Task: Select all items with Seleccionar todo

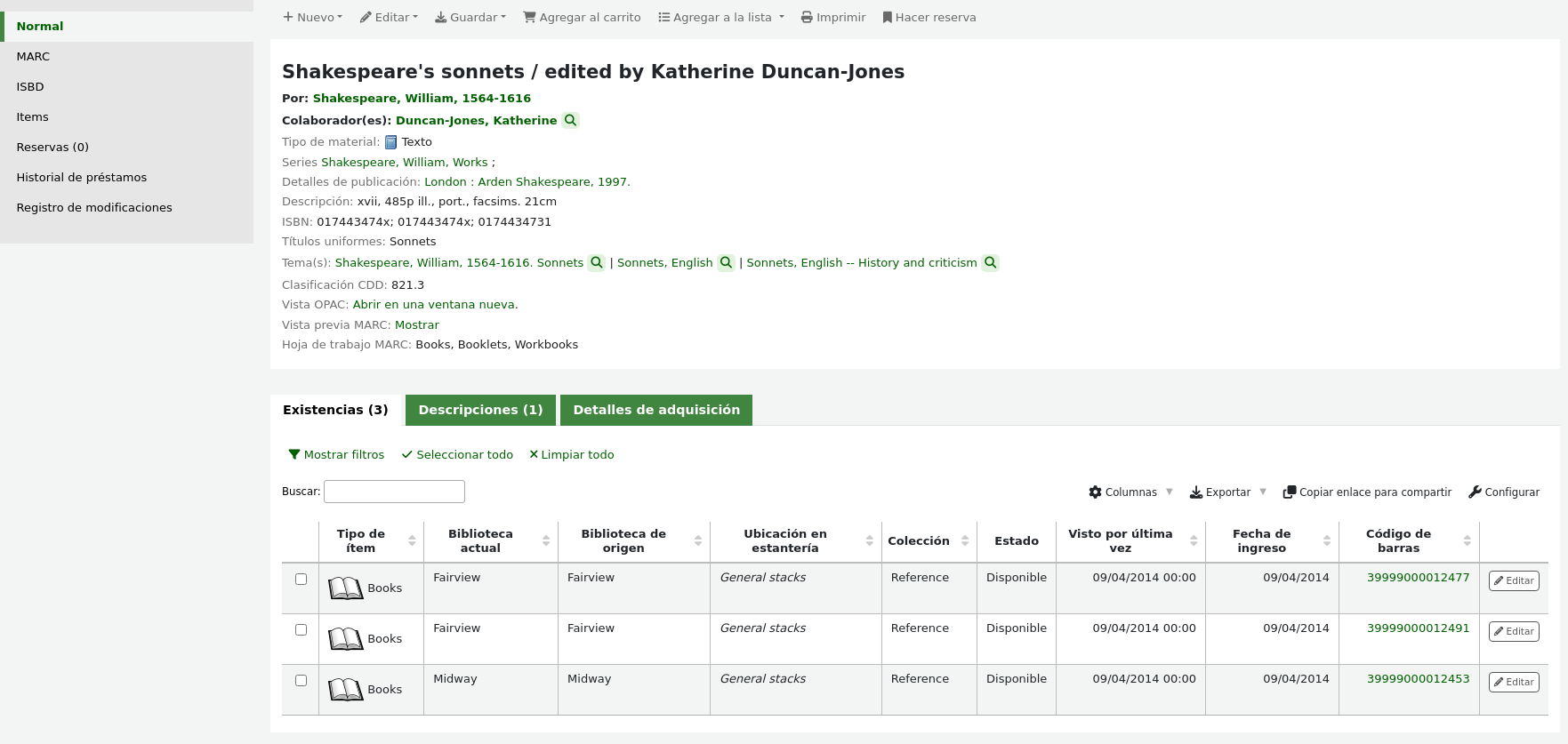Action: tap(457, 454)
